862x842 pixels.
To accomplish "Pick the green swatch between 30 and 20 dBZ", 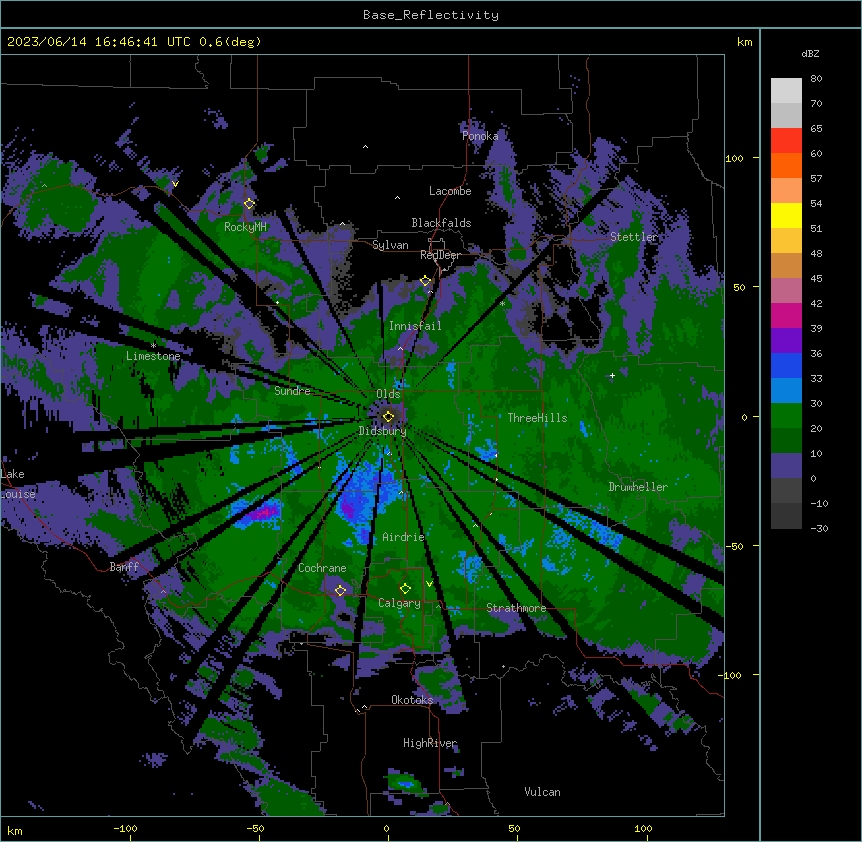I will coord(786,416).
